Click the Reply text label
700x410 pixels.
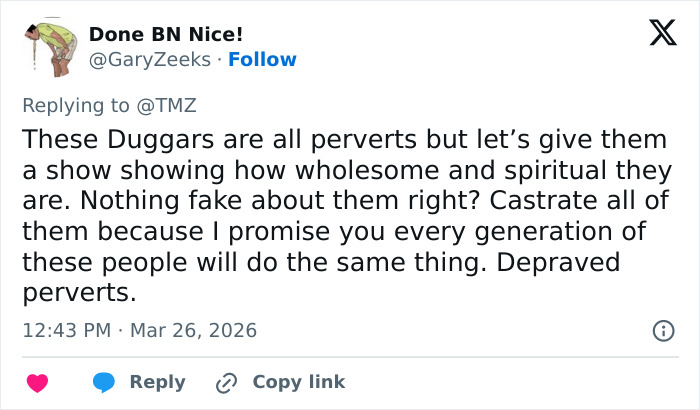coord(158,382)
